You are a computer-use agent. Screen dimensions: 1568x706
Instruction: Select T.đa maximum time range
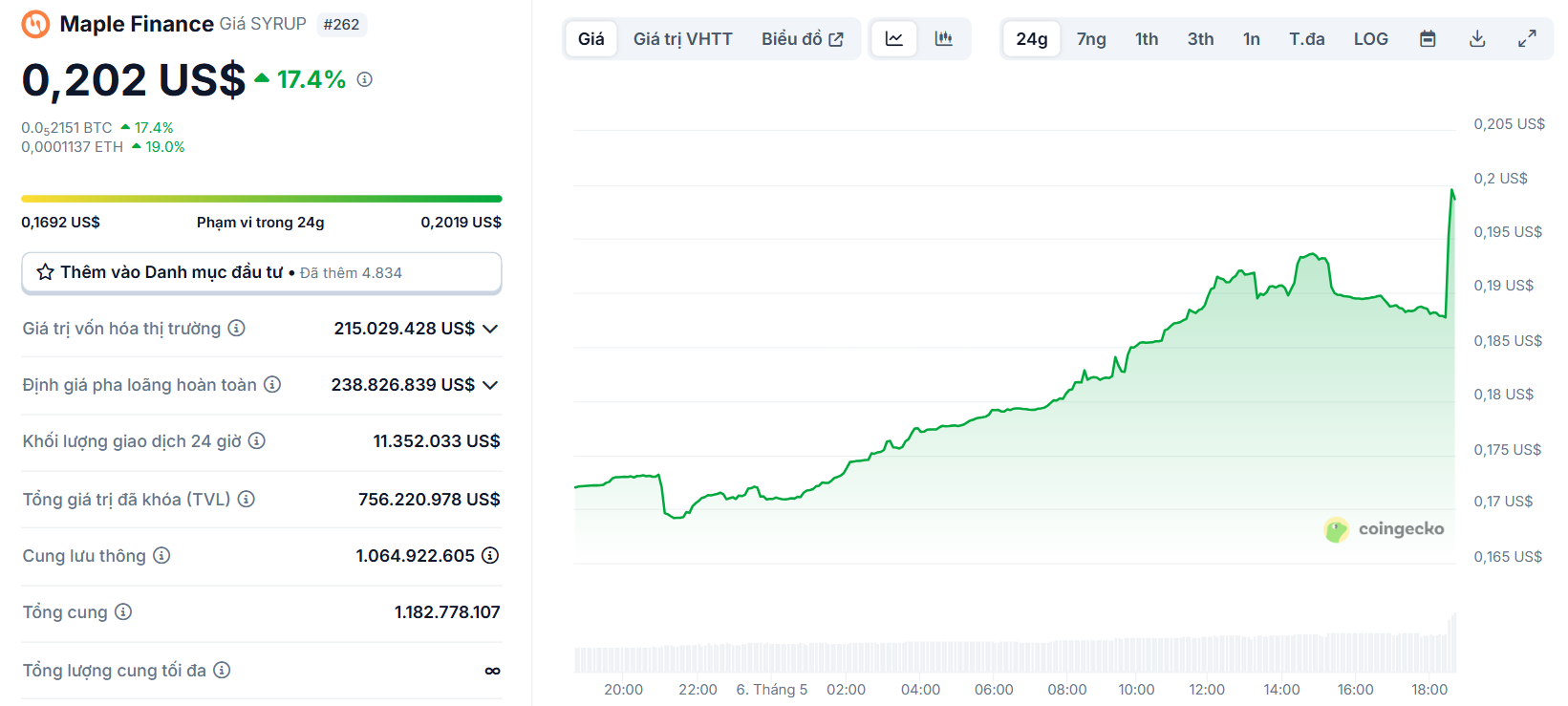[x=1307, y=39]
